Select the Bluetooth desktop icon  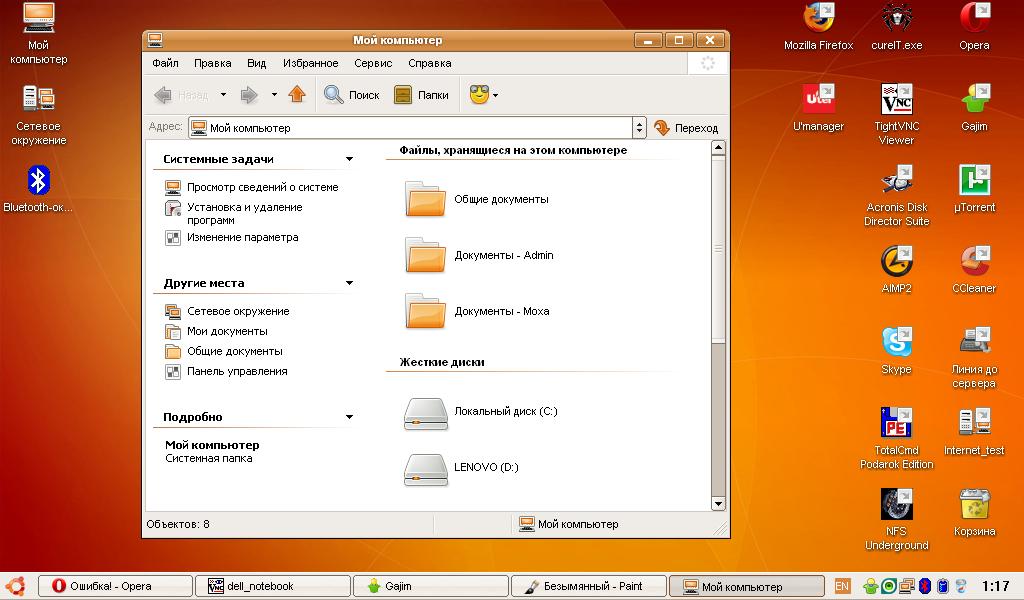point(39,189)
